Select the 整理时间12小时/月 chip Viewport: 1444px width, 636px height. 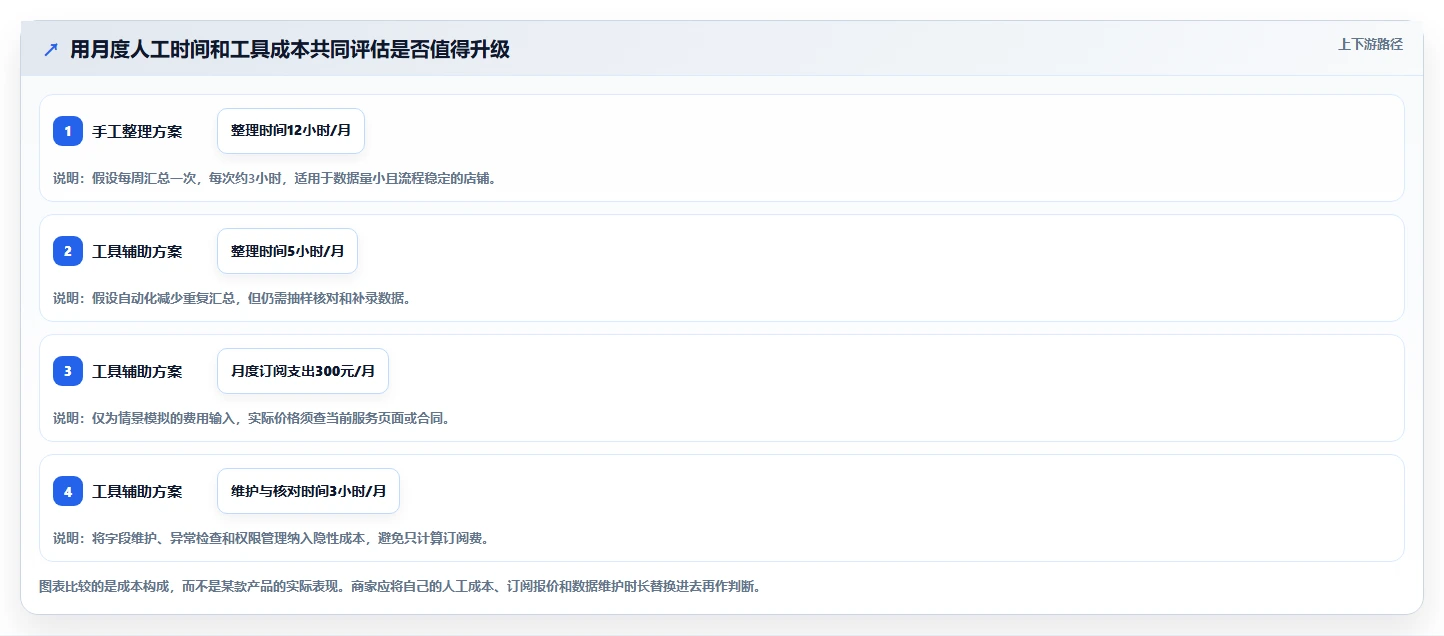[x=291, y=131]
